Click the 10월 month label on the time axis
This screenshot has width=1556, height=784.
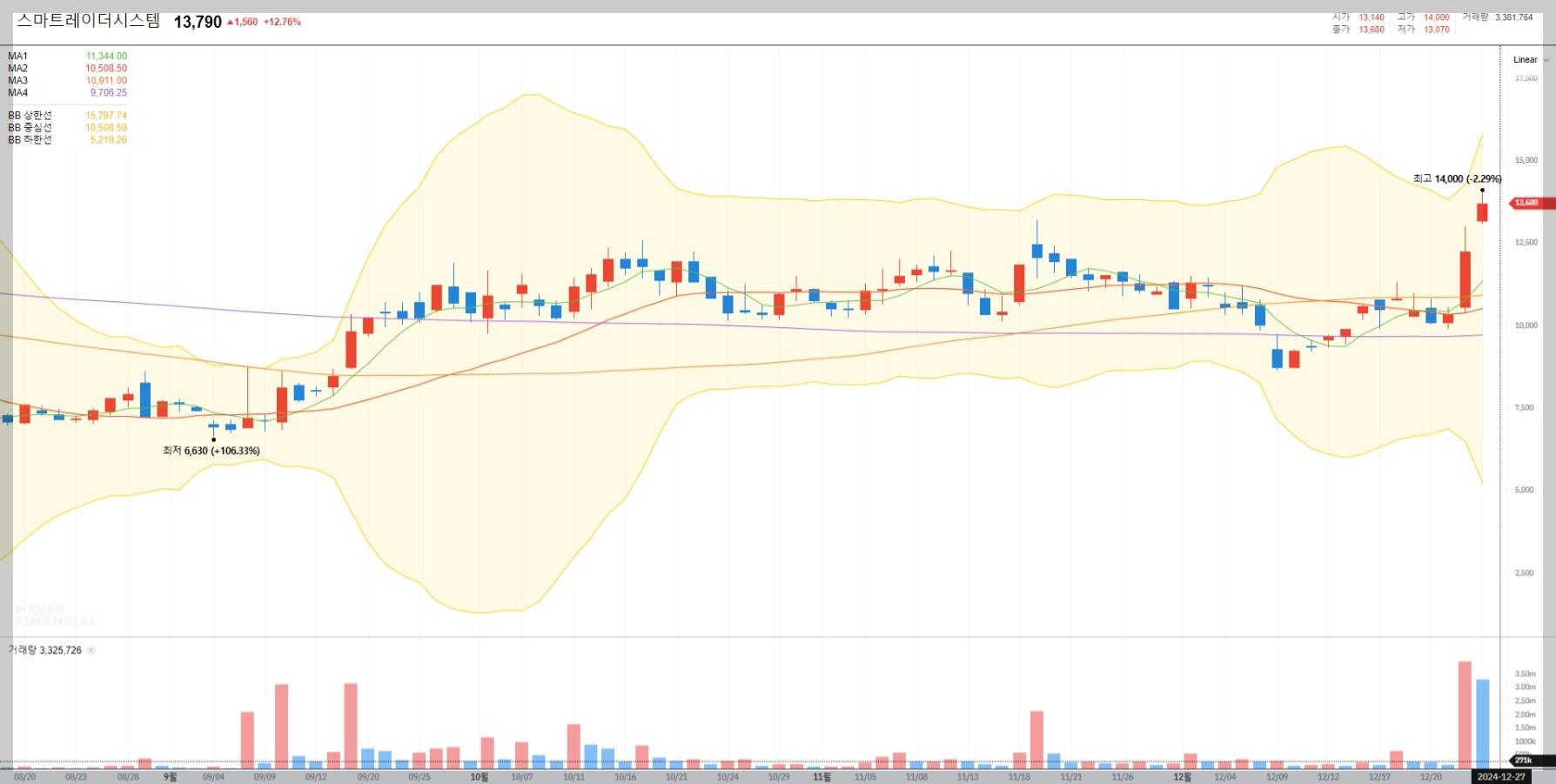(480, 776)
